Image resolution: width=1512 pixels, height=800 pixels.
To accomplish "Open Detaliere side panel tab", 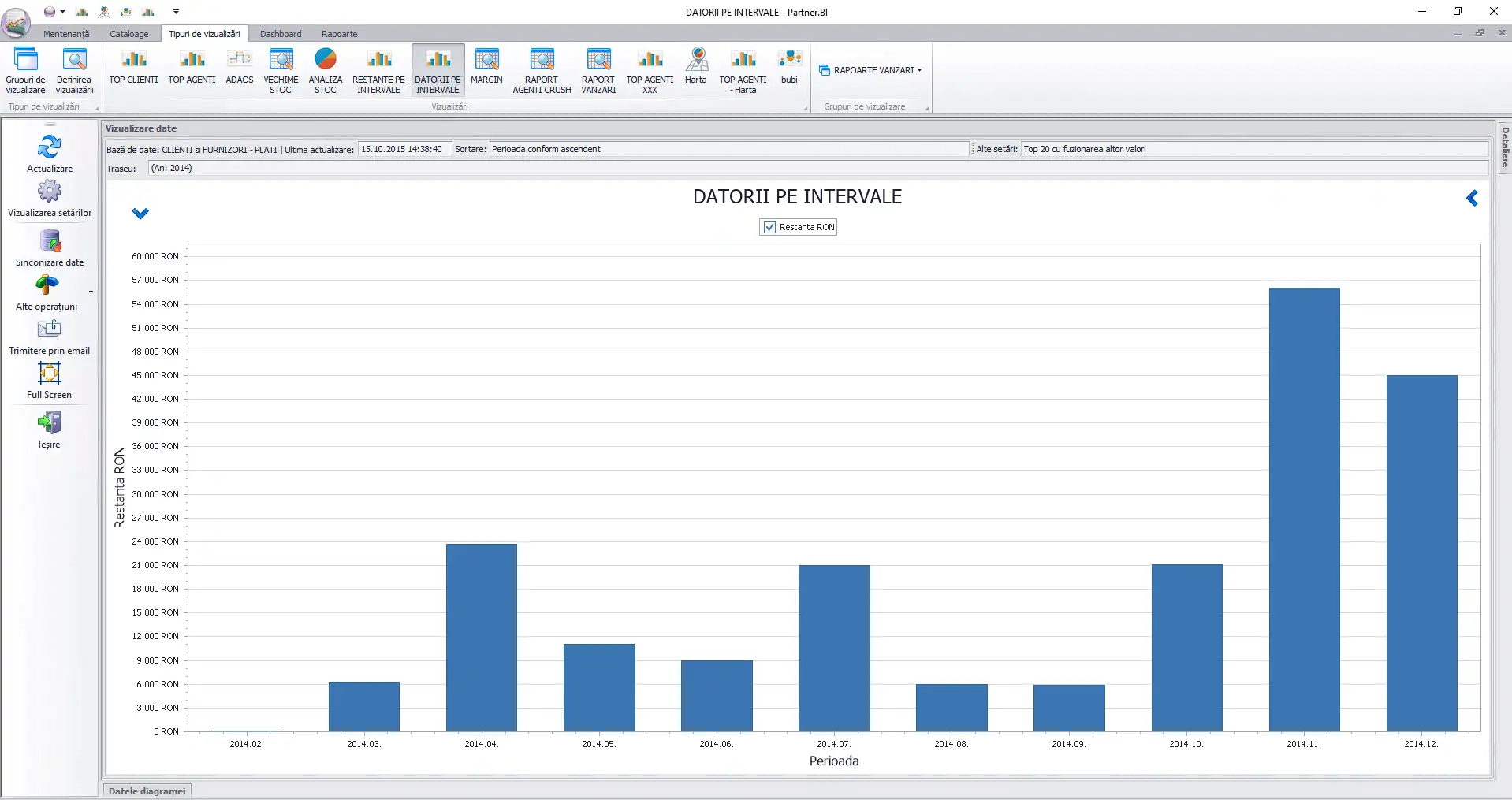I will [x=1505, y=147].
